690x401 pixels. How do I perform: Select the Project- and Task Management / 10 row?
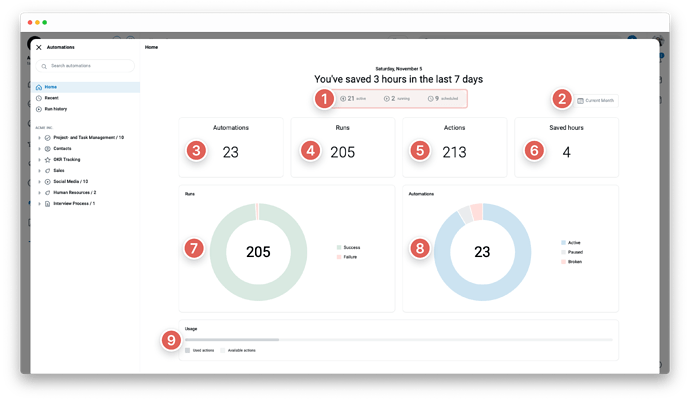coord(86,138)
